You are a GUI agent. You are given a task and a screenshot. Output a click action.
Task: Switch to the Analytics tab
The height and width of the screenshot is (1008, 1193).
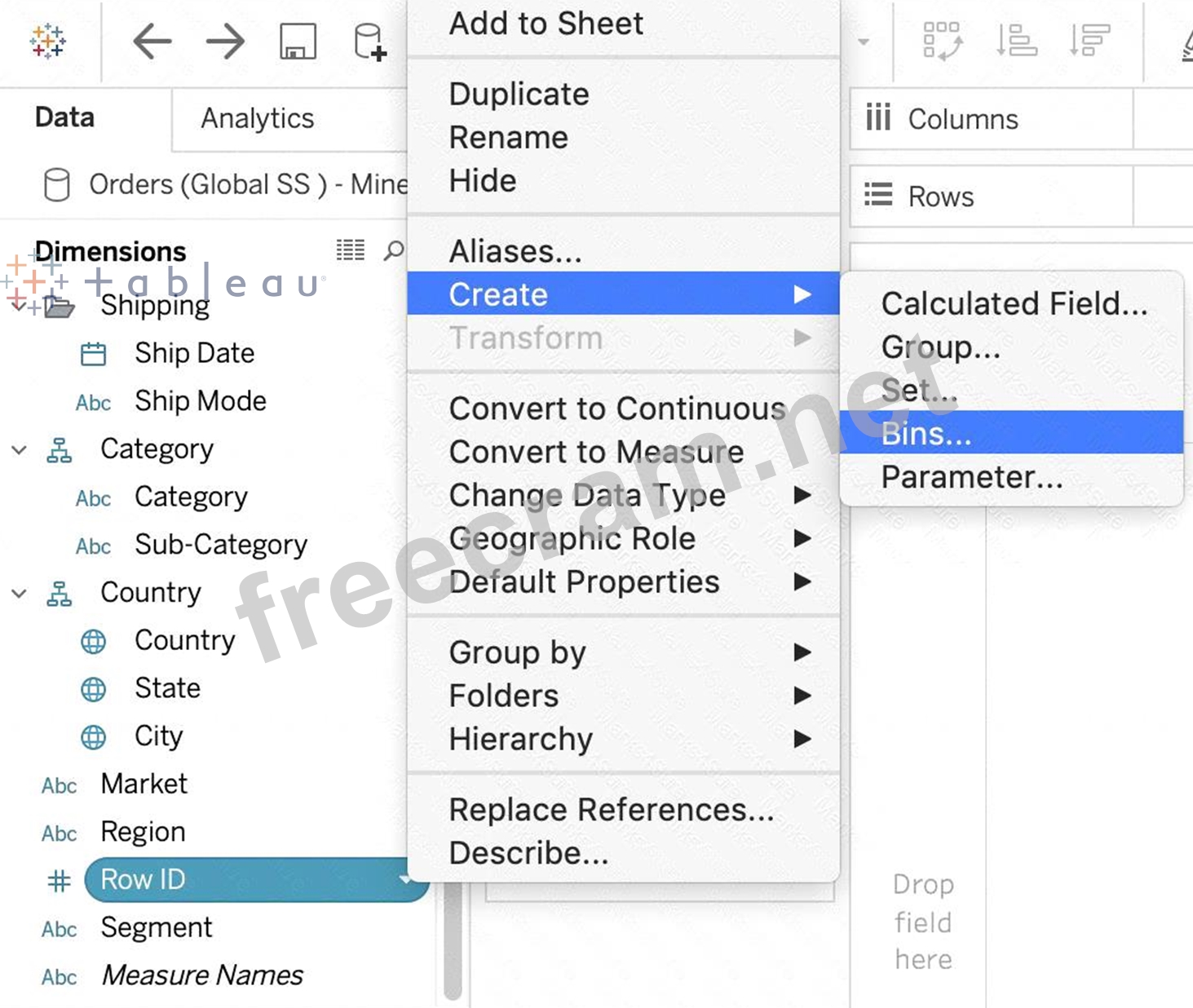click(x=257, y=119)
